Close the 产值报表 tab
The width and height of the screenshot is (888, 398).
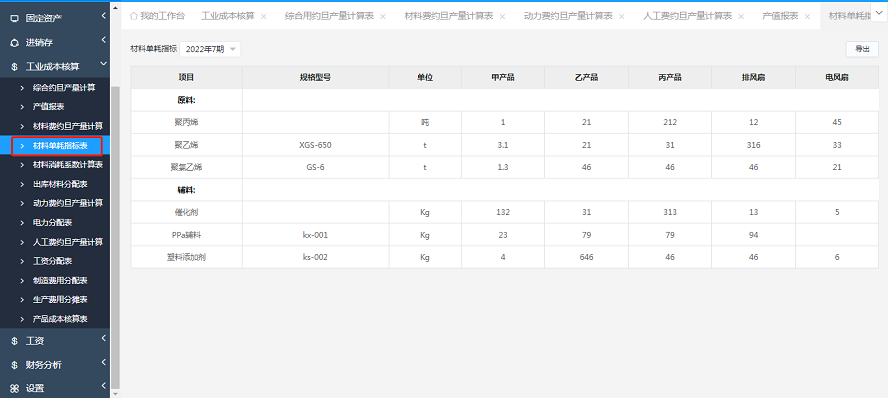tap(808, 16)
